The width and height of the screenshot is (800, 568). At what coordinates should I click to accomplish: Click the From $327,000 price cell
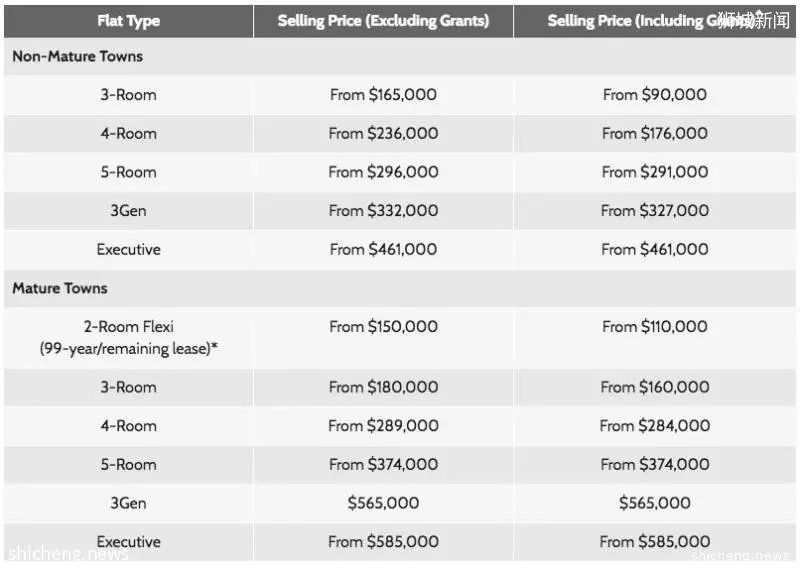coord(655,211)
